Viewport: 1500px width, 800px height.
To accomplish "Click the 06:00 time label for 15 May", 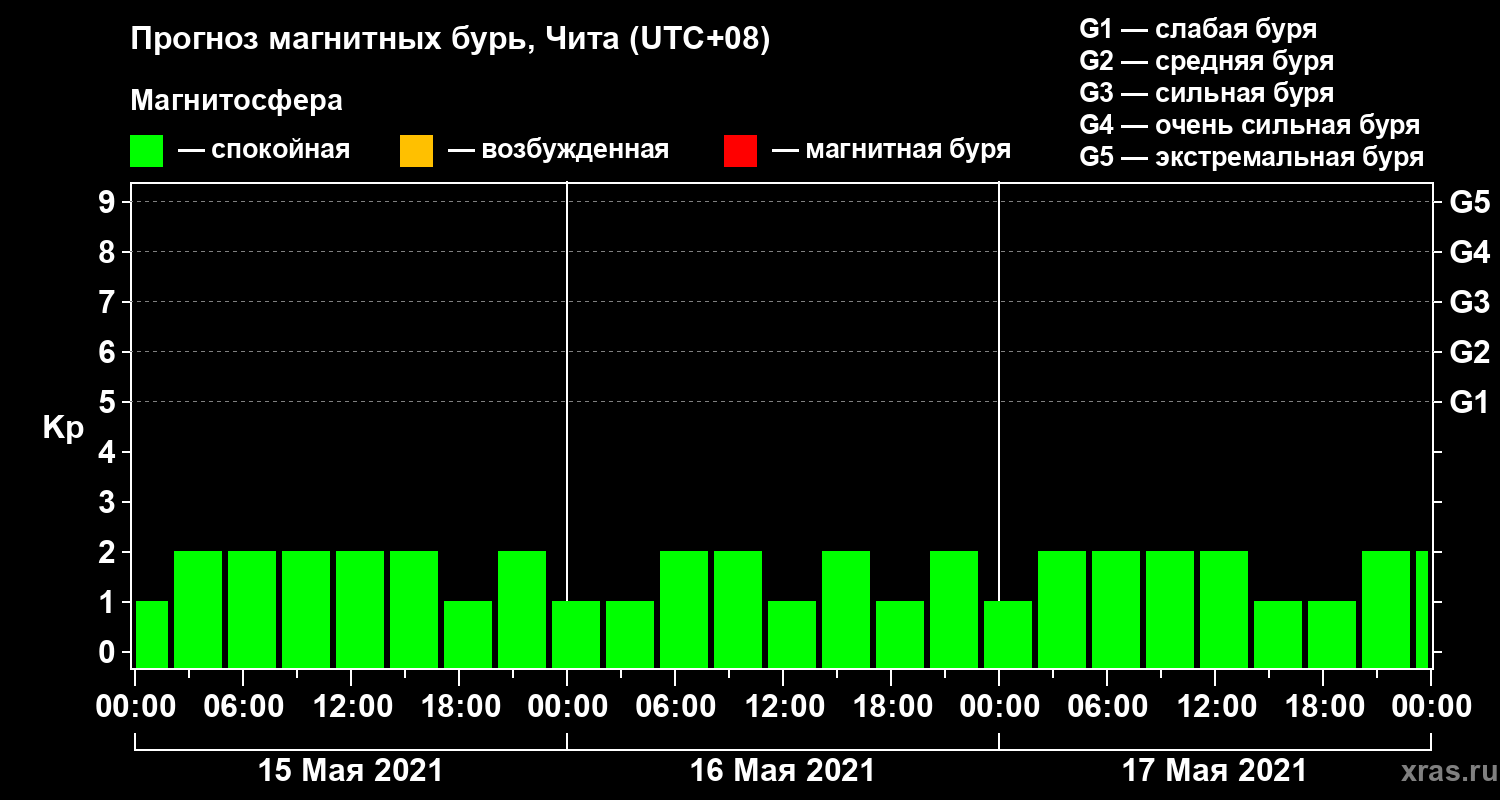I will pyautogui.click(x=243, y=706).
